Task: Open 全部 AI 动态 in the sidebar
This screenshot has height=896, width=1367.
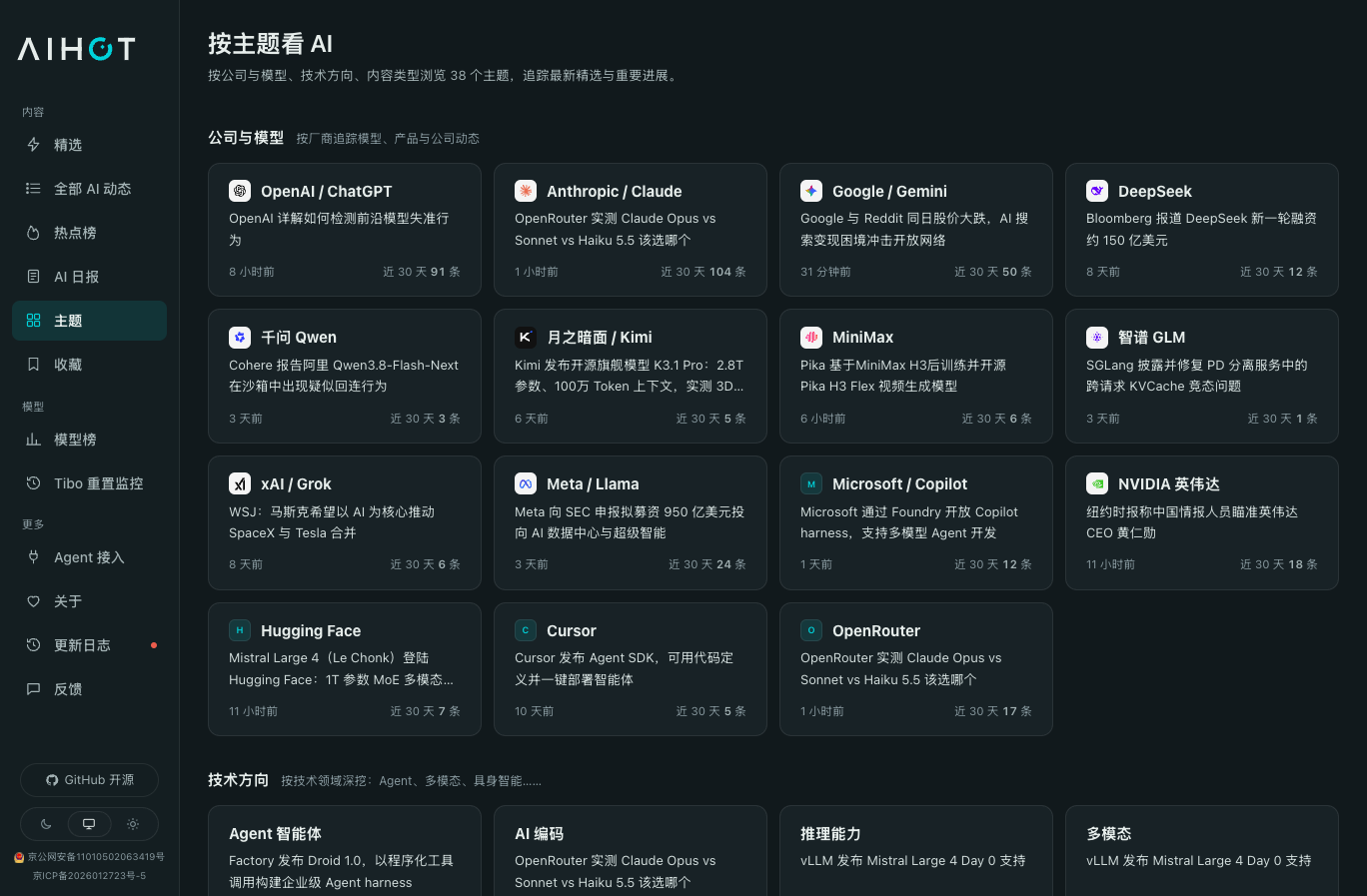Action: coord(89,189)
